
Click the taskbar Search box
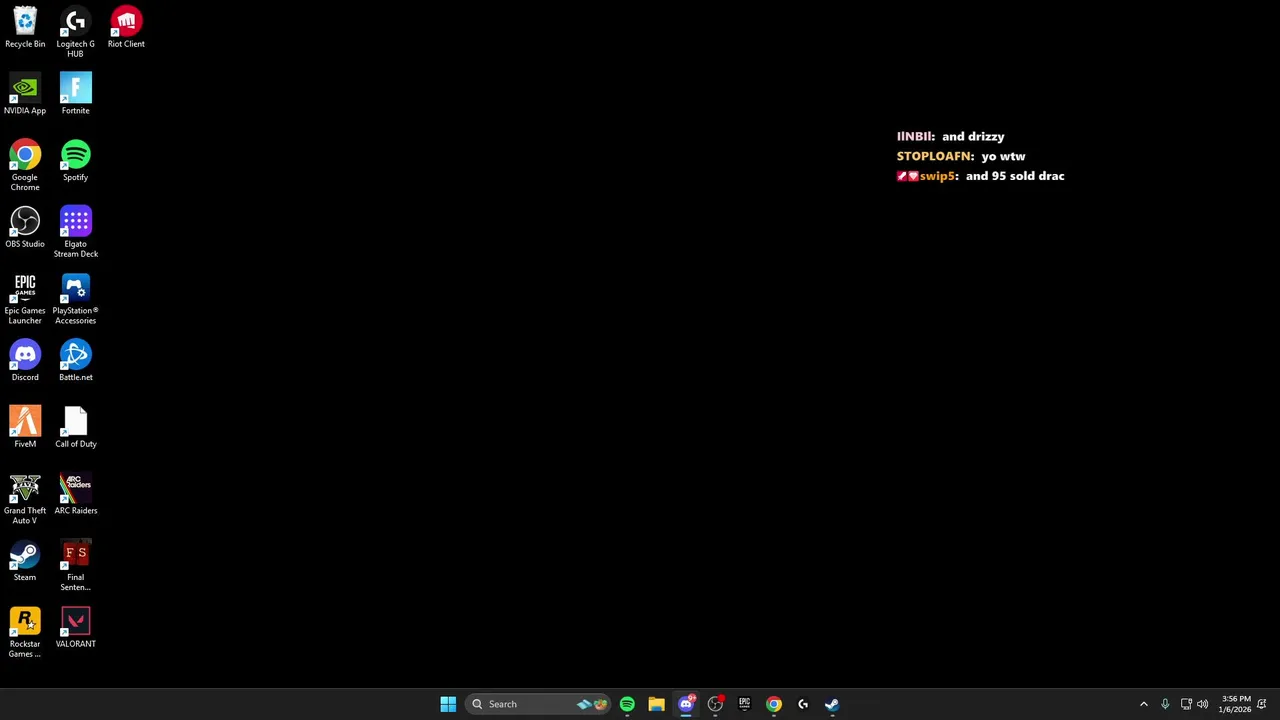coord(539,704)
